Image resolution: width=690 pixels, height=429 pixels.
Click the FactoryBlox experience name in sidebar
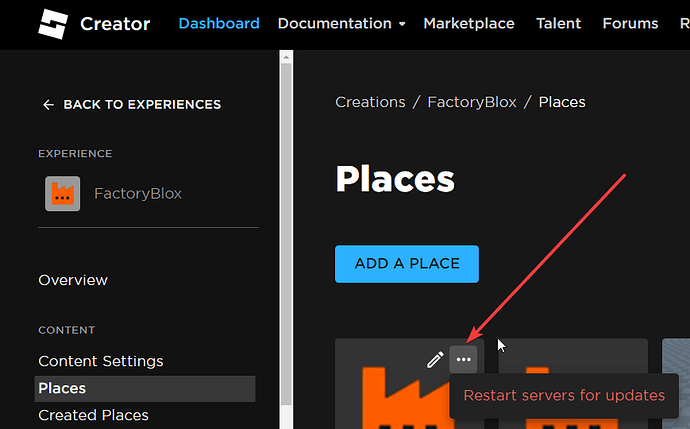(x=138, y=194)
